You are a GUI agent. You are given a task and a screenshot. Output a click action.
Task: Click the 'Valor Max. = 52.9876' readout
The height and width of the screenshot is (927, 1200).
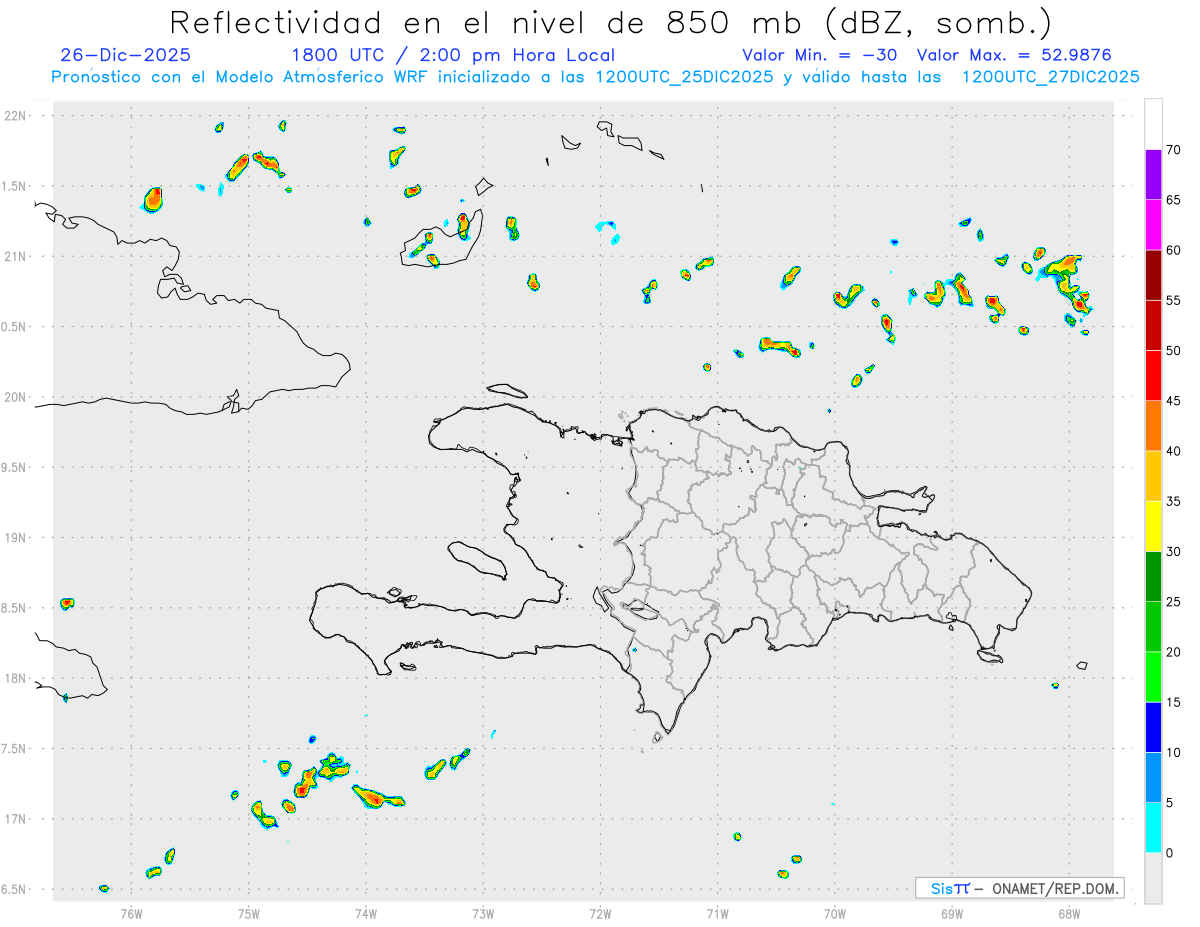click(1014, 55)
